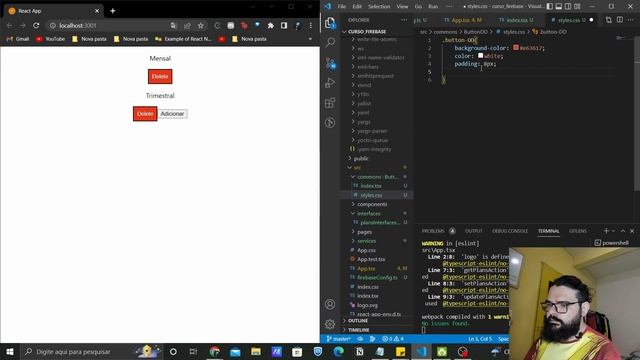
Task: Open the Explorer view in the activity bar
Action: click(x=330, y=23)
